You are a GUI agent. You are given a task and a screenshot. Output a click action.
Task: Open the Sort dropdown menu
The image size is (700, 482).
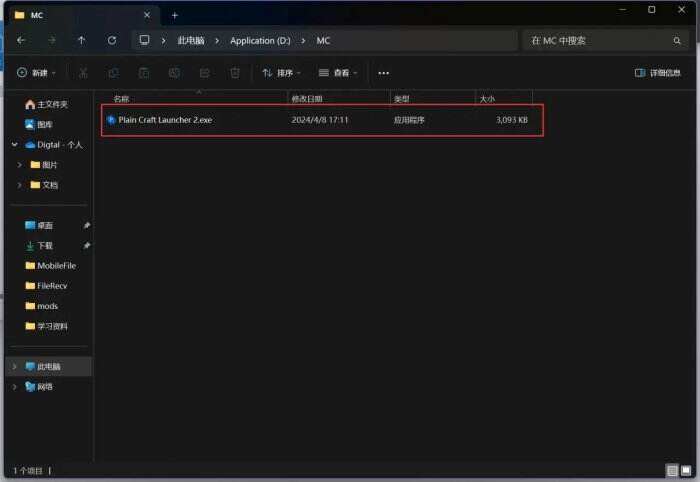[282, 73]
